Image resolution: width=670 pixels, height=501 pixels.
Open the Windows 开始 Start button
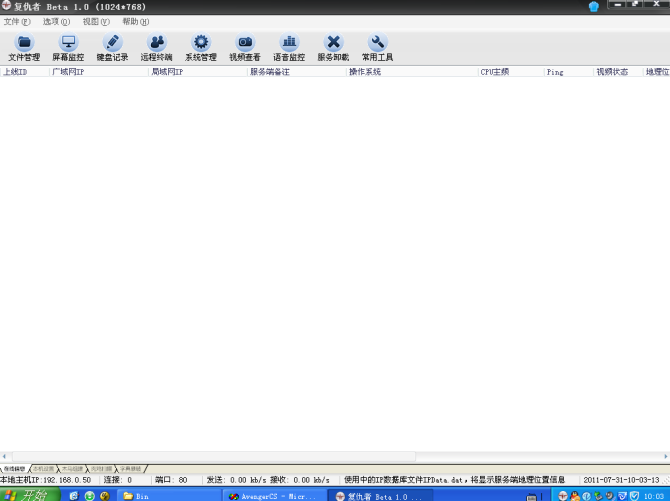point(30,495)
